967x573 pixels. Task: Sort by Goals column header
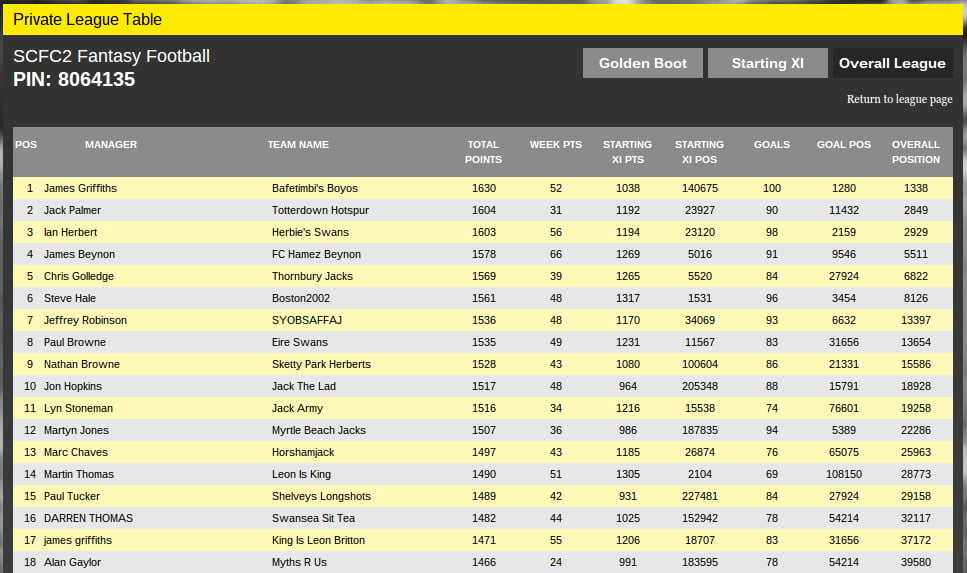point(771,145)
